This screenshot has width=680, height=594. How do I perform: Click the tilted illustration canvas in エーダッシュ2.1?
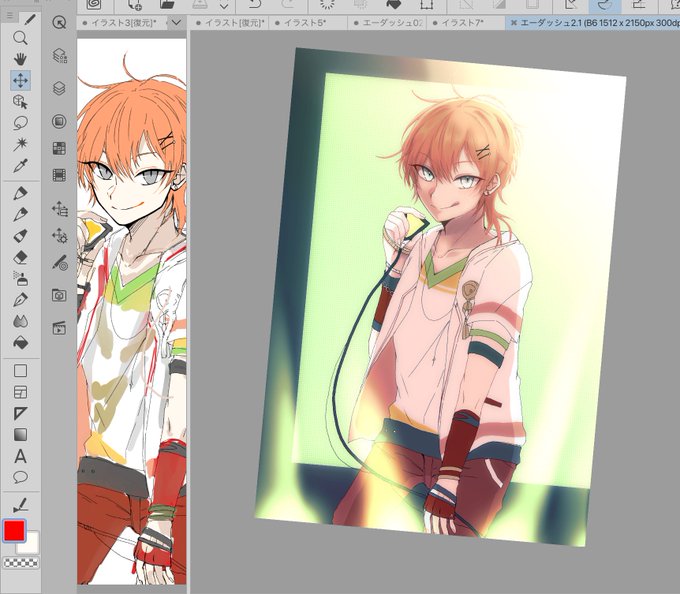point(439,297)
